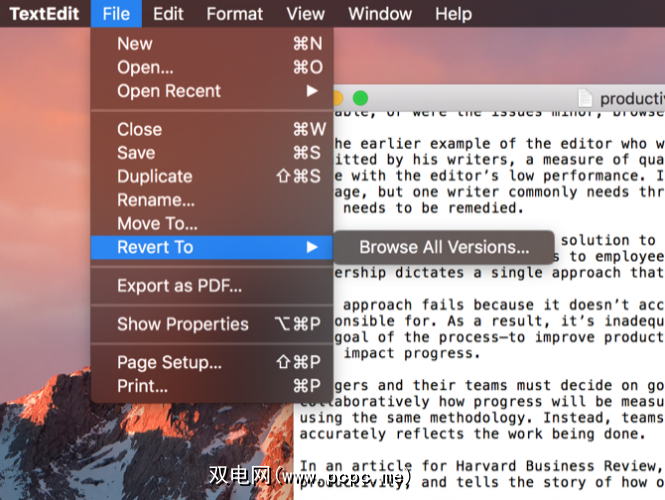The width and height of the screenshot is (665, 500).
Task: Choose Move To... in the File menu
Action: click(212, 223)
